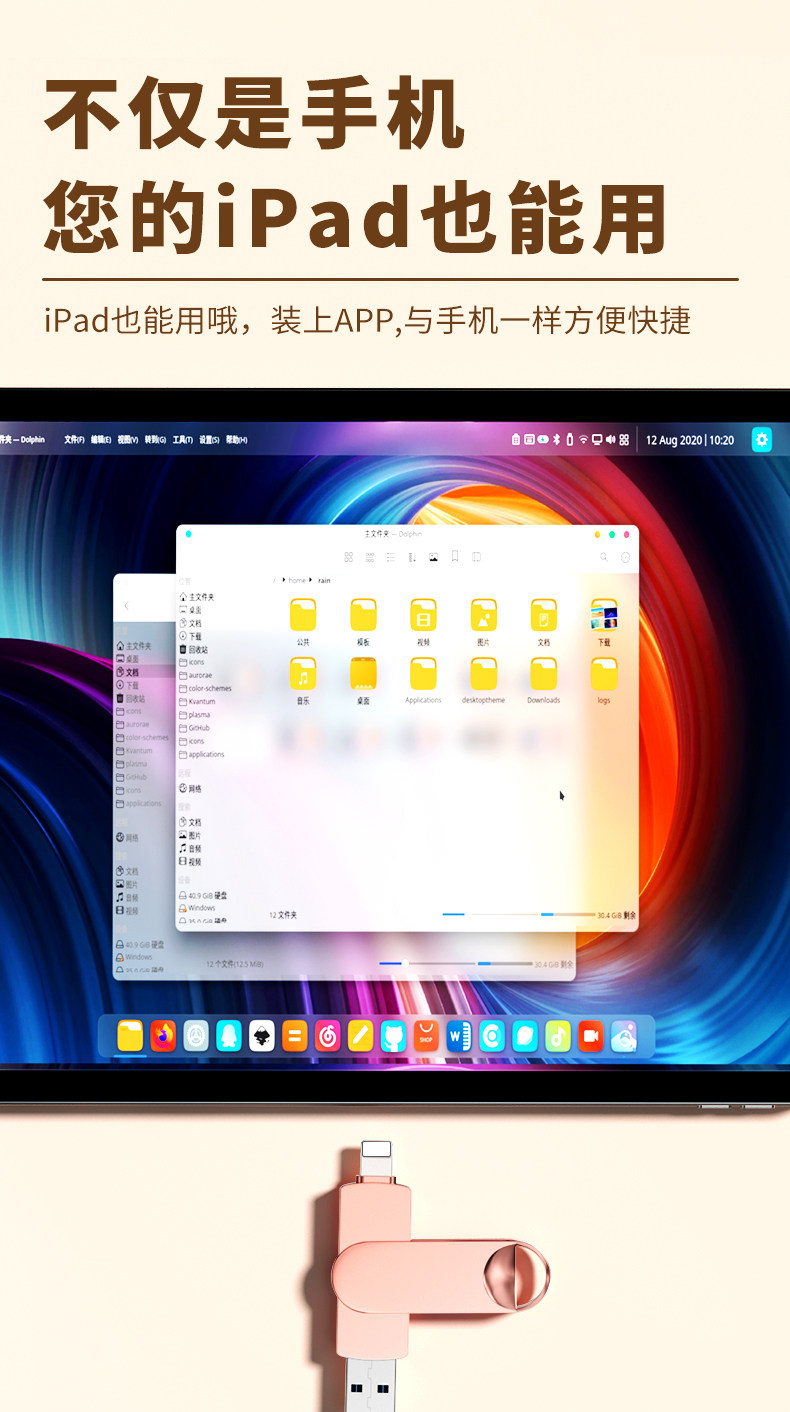This screenshot has width=790, height=1412.
Task: Select GitHub in front window sidebar
Action: 195,728
